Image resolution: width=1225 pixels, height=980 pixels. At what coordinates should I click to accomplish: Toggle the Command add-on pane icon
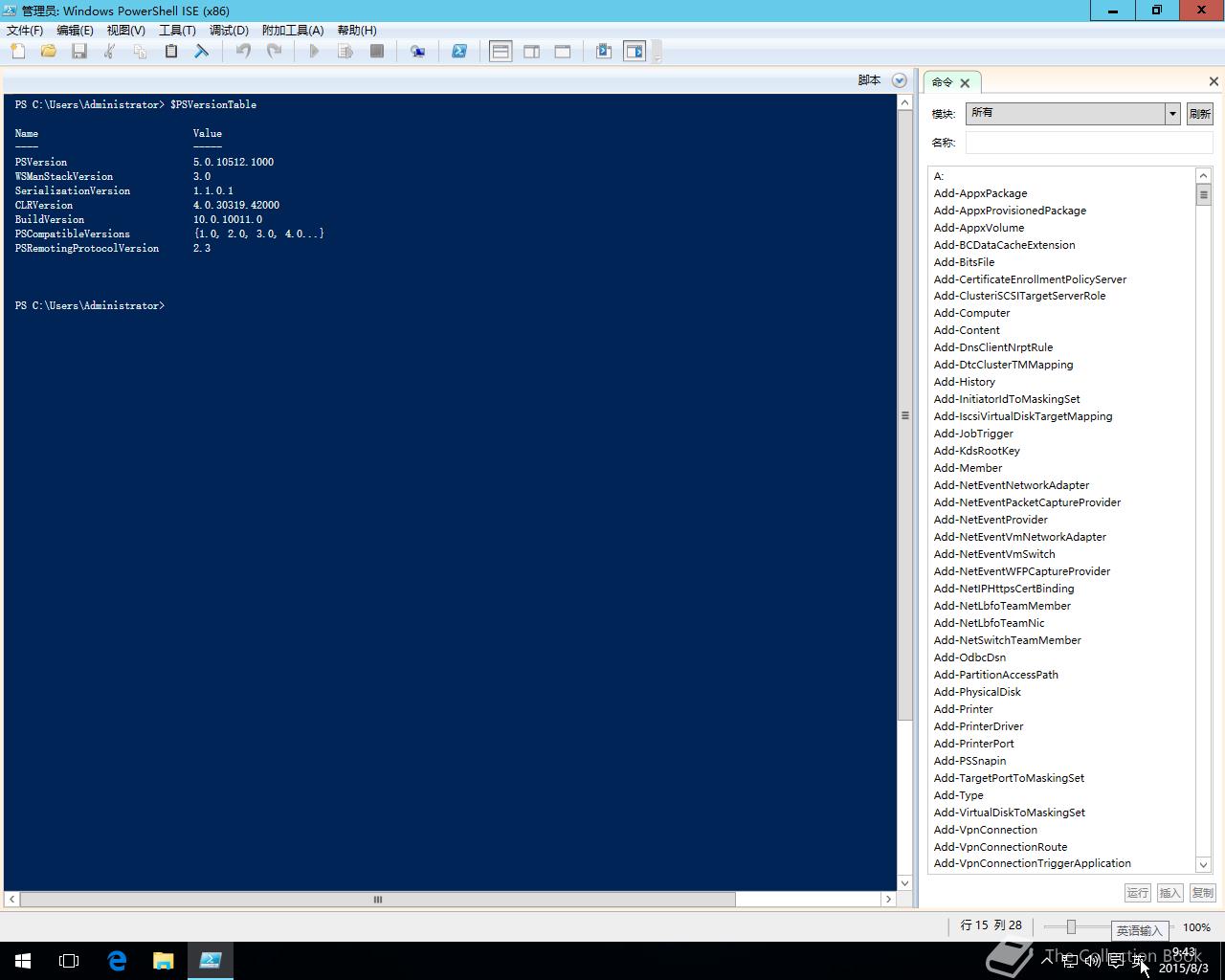tap(635, 52)
